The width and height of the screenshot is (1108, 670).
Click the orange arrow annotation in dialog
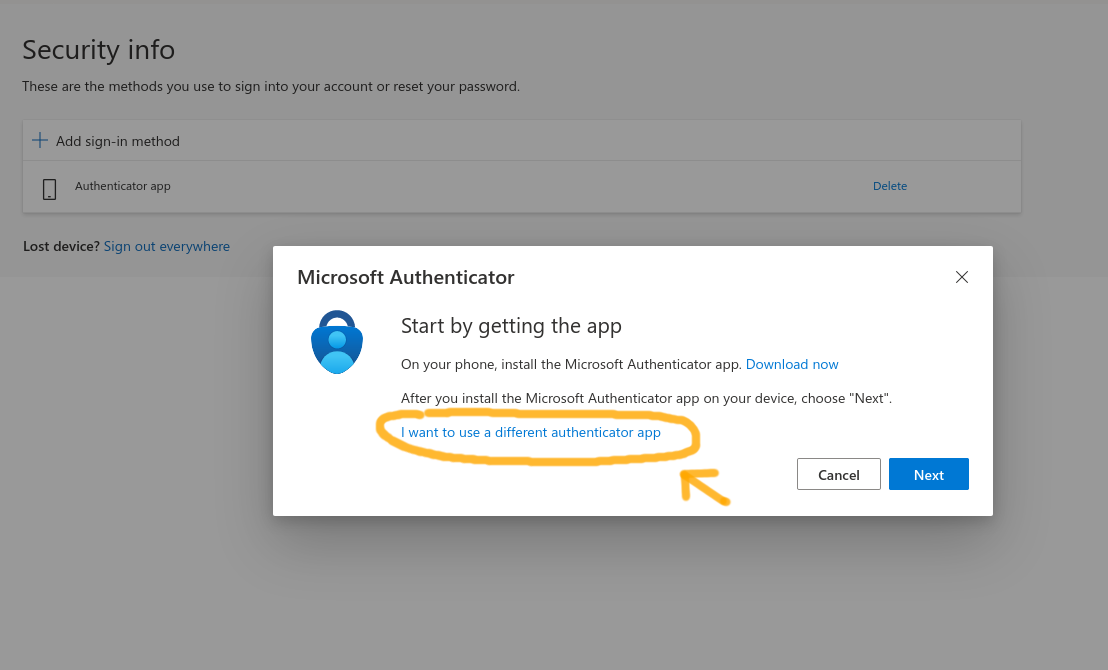(704, 487)
